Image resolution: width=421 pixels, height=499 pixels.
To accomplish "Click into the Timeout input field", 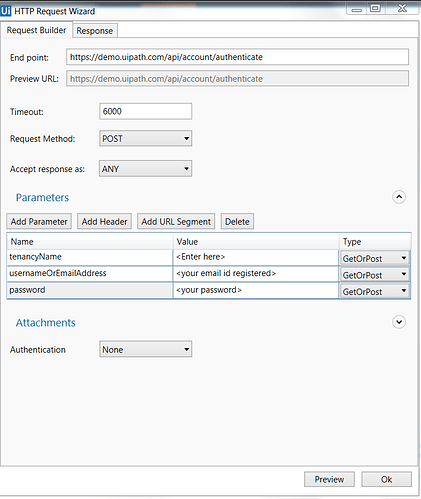I will [145, 111].
